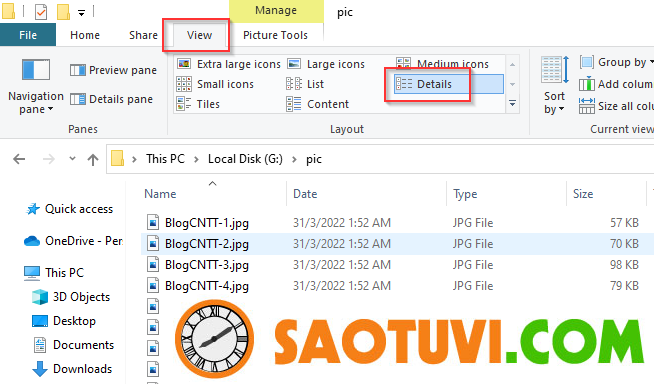
Task: Click Size all columns to fit
Action: click(616, 106)
